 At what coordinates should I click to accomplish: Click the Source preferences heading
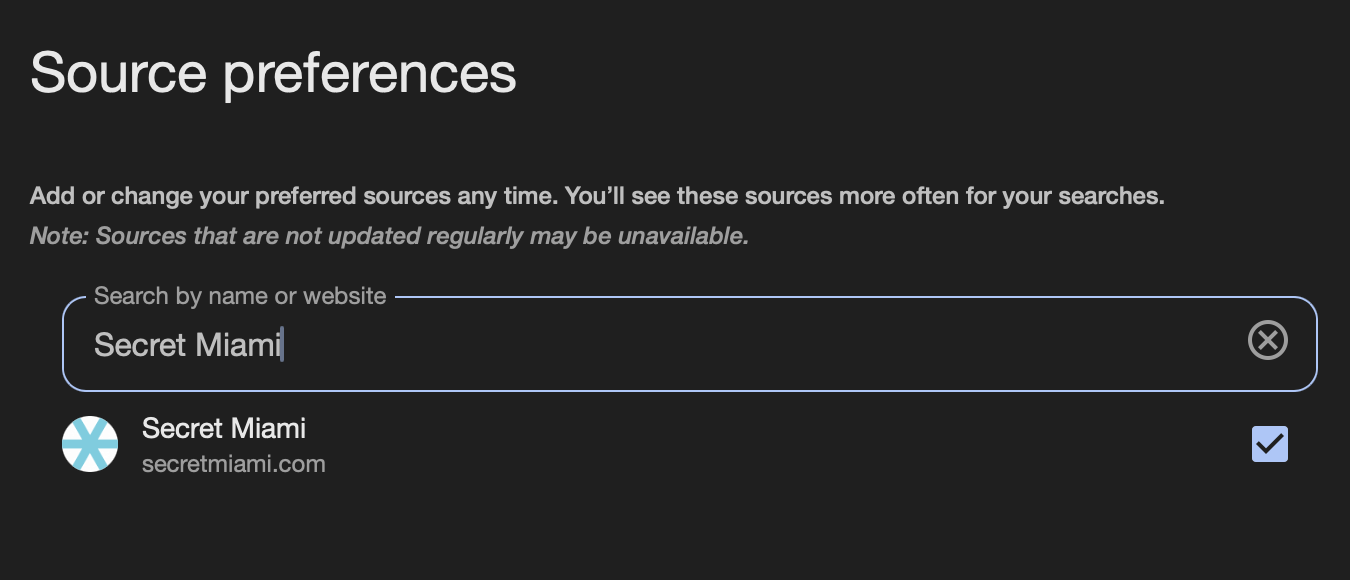pyautogui.click(x=273, y=73)
